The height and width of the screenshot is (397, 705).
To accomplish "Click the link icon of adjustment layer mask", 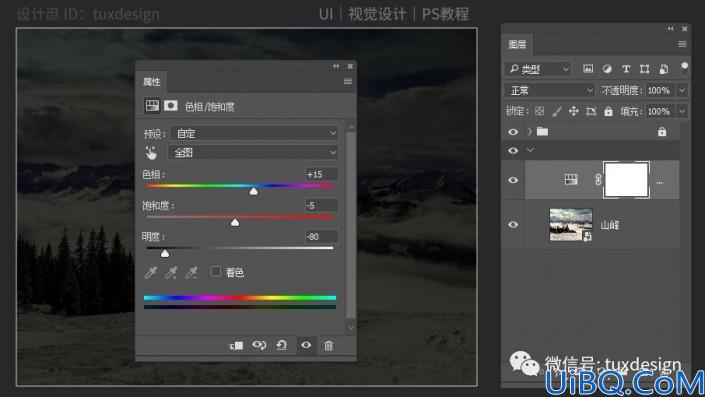I will tap(598, 180).
